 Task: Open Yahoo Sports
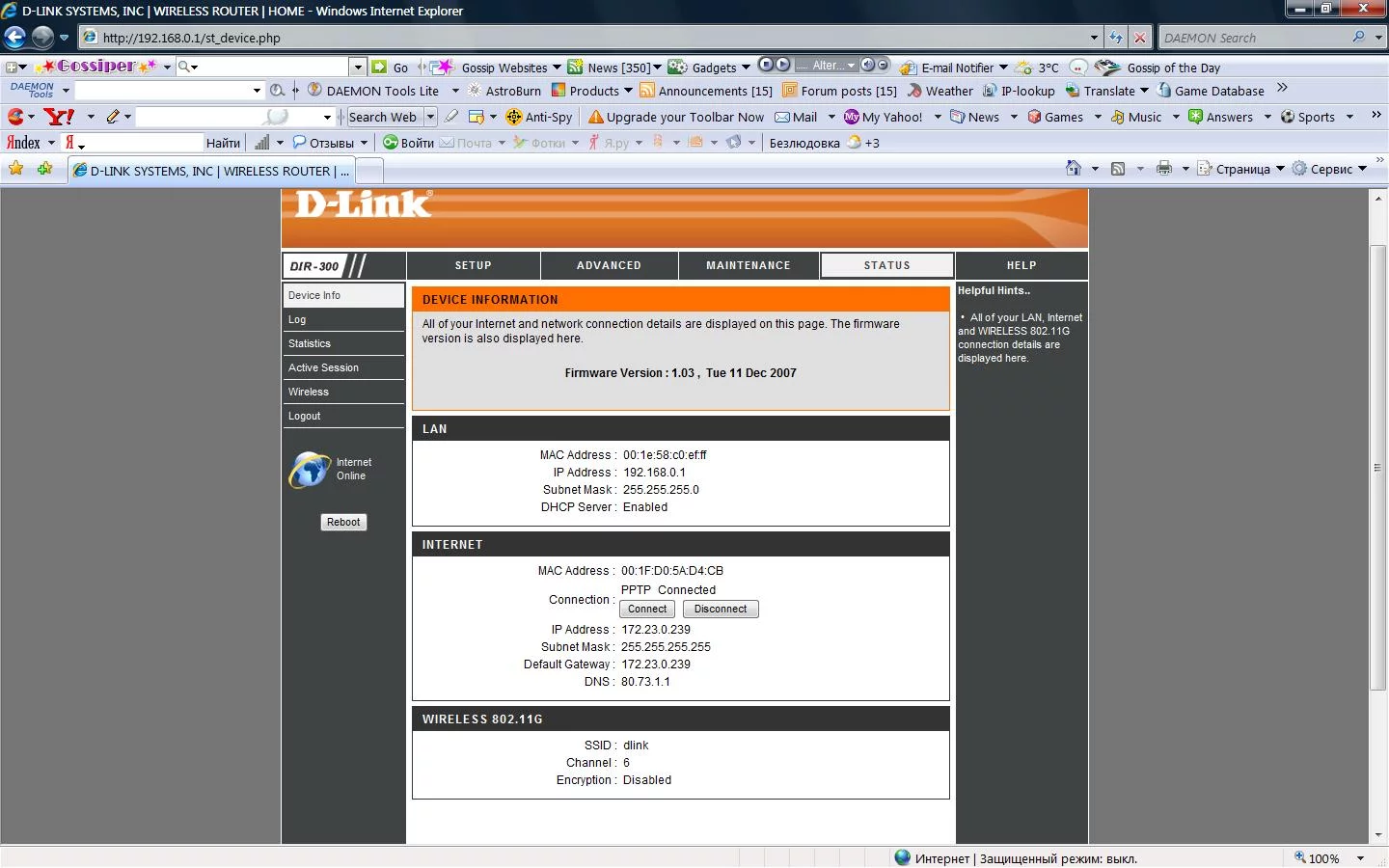pos(1308,117)
